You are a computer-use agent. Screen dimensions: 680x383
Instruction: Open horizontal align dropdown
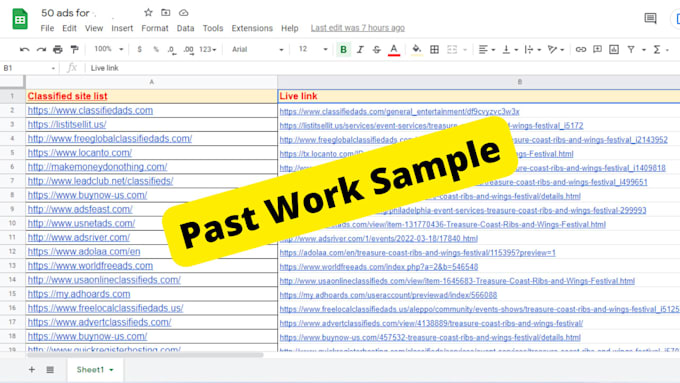(x=487, y=49)
